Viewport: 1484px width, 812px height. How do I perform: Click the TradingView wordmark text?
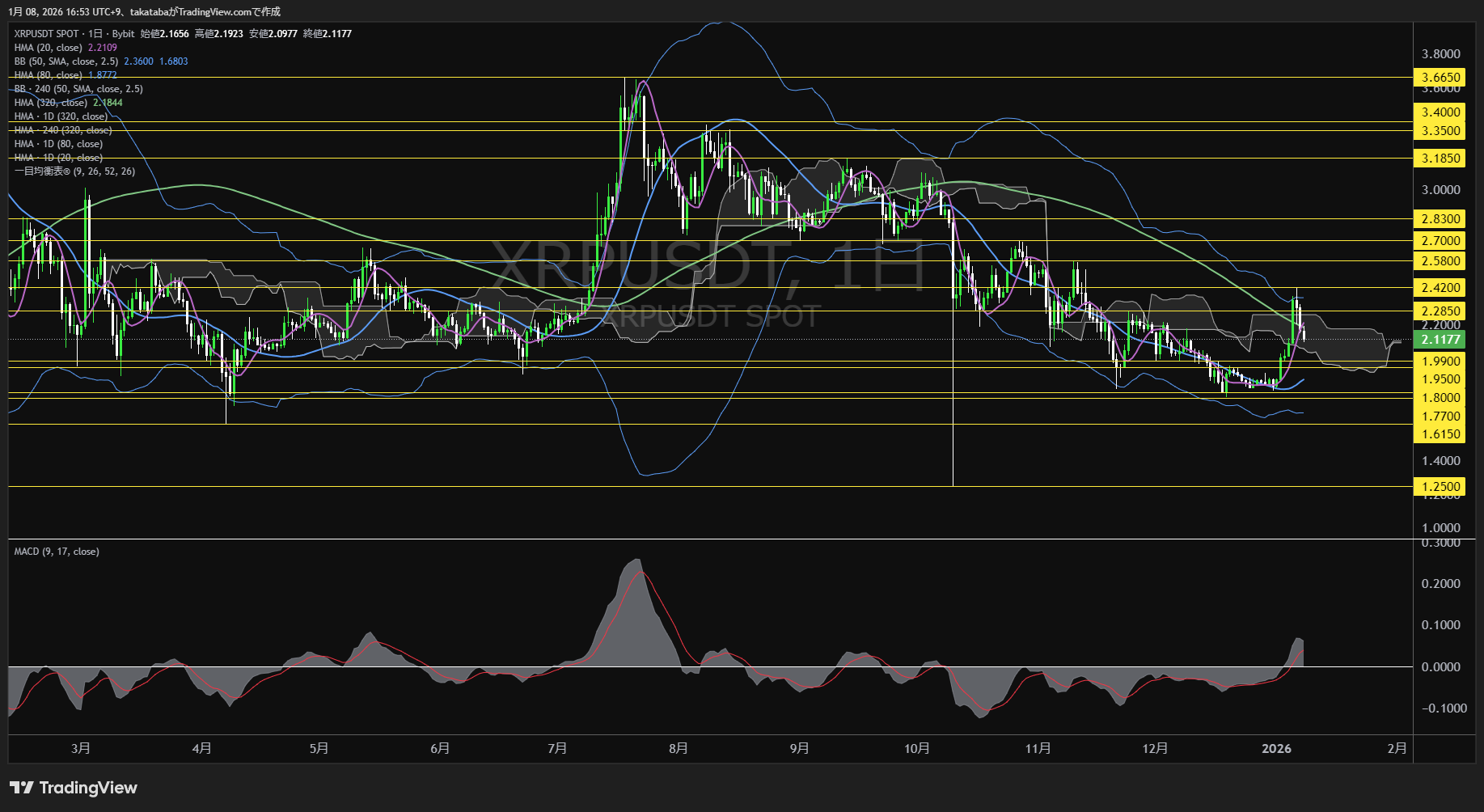click(88, 788)
